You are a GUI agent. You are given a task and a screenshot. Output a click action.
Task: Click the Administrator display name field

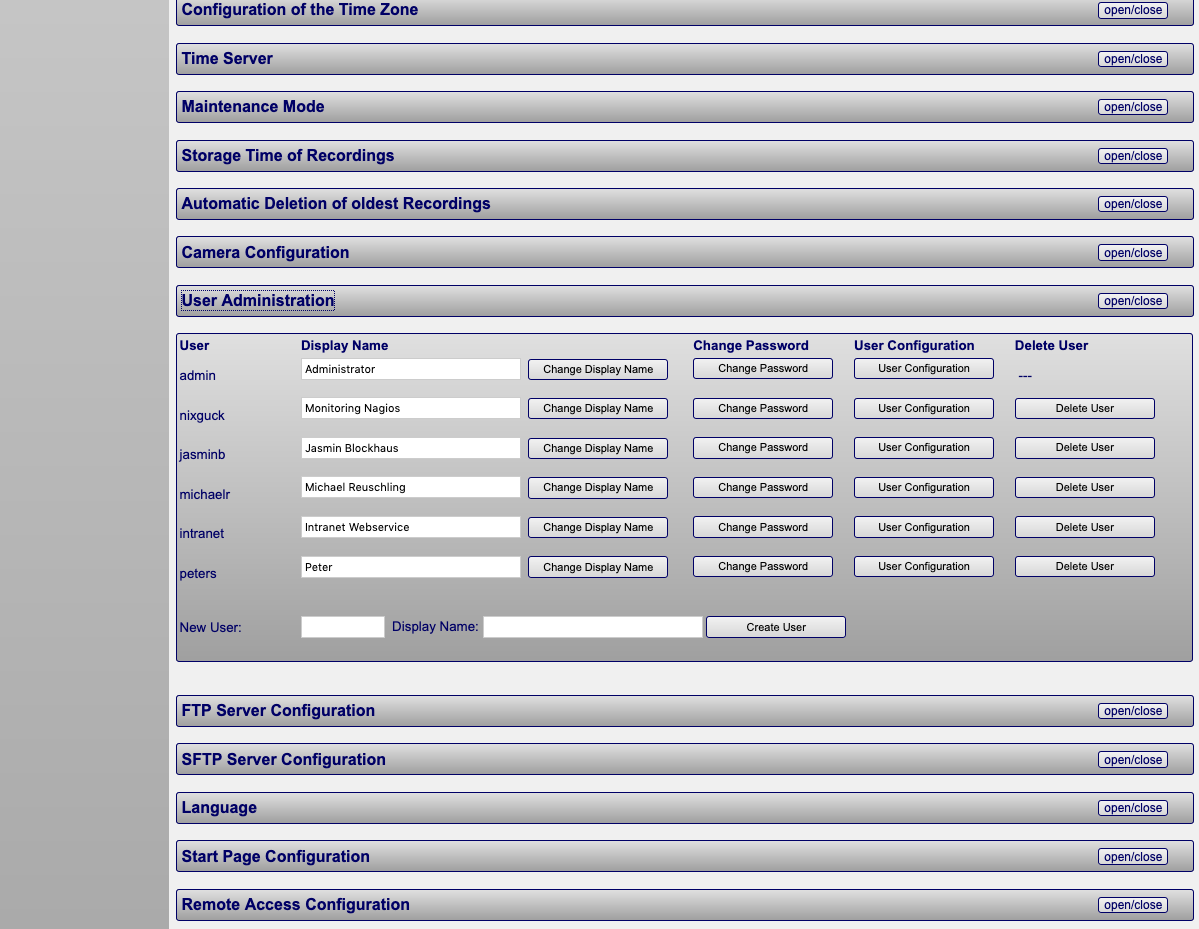pyautogui.click(x=411, y=369)
